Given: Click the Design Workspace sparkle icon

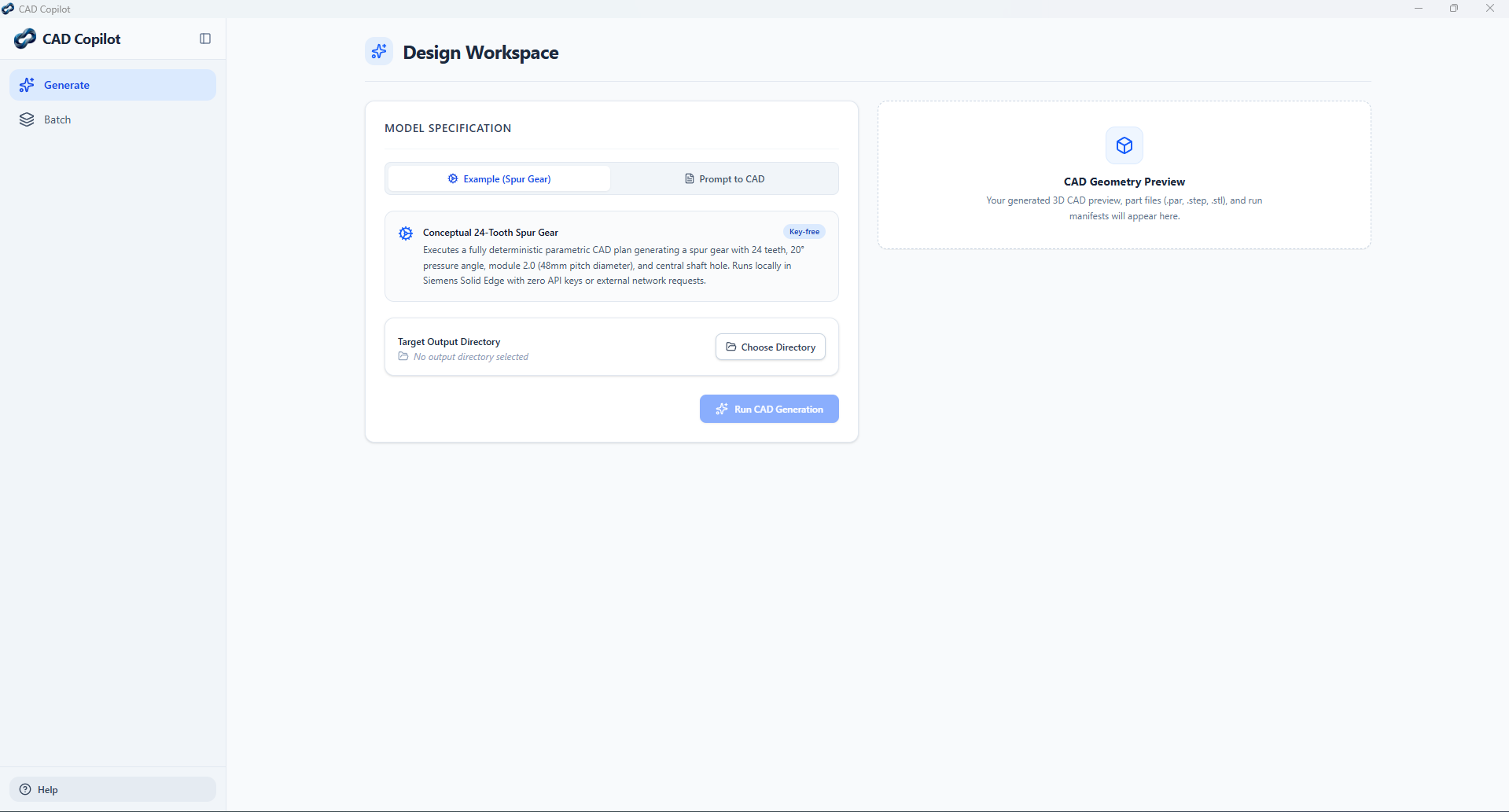Looking at the screenshot, I should coord(379,52).
